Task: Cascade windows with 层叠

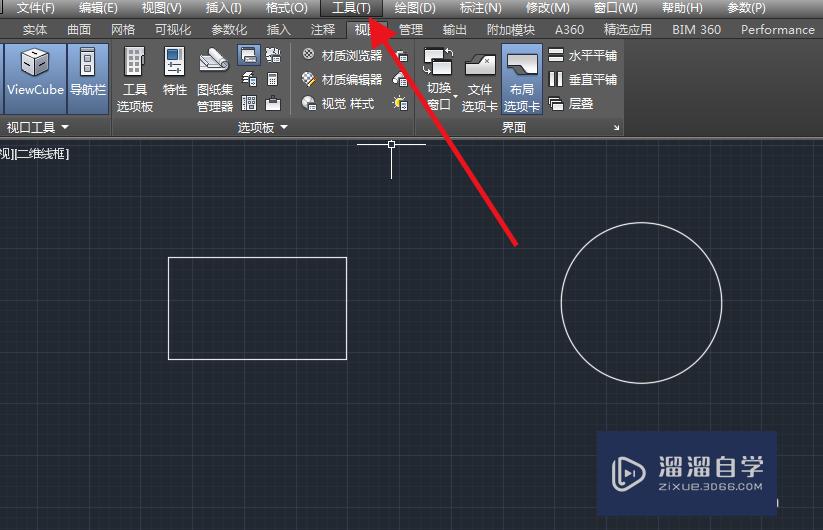Action: point(571,103)
